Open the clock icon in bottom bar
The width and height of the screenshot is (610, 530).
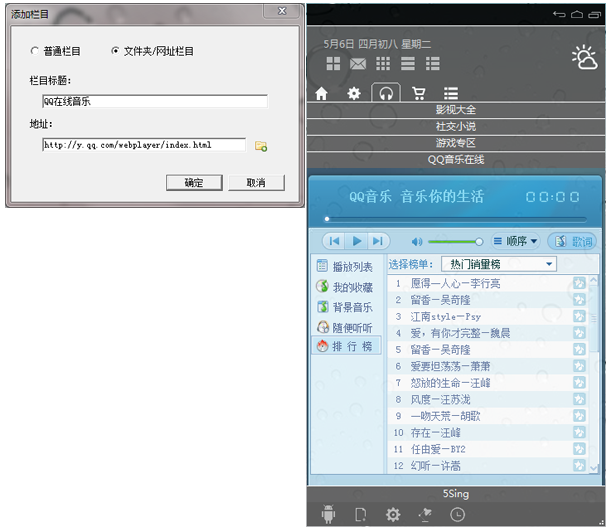pos(458,514)
